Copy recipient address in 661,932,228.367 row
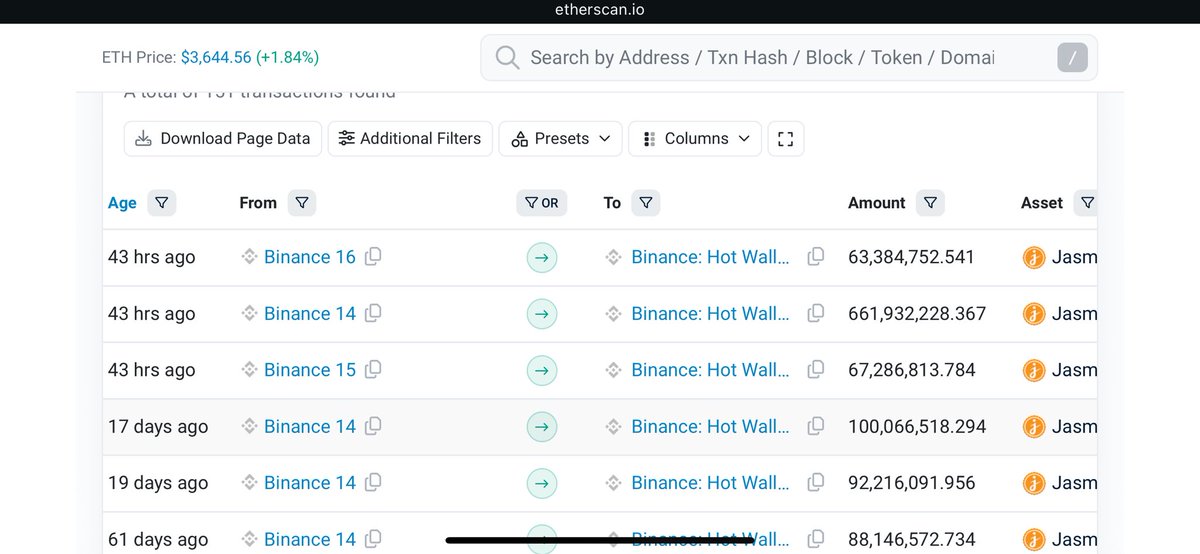1200x554 pixels. [816, 313]
